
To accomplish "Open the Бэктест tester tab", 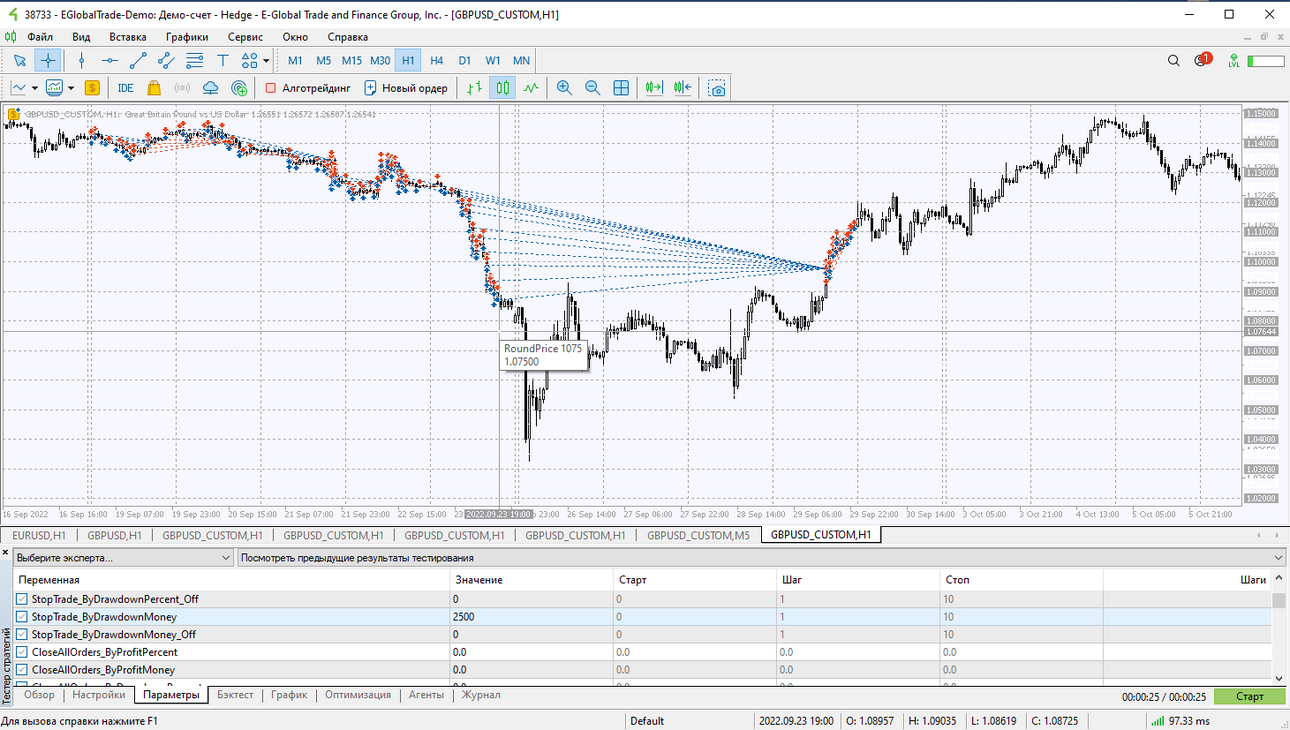I will point(236,695).
